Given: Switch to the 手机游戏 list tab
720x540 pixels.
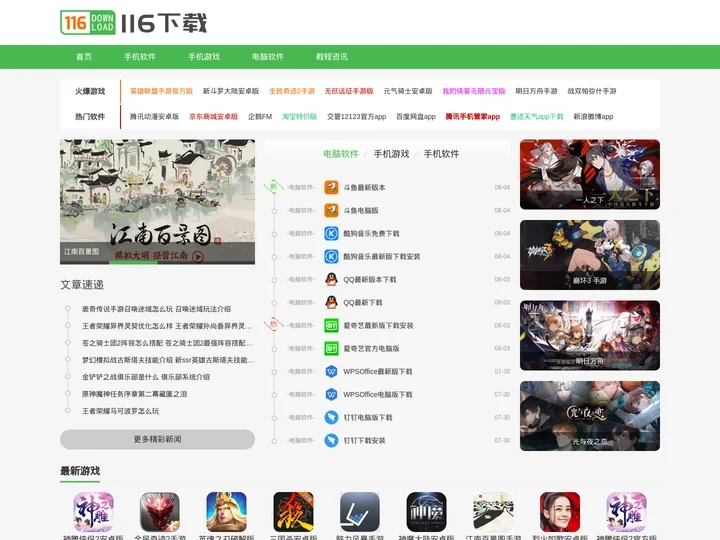Looking at the screenshot, I should pyautogui.click(x=391, y=154).
